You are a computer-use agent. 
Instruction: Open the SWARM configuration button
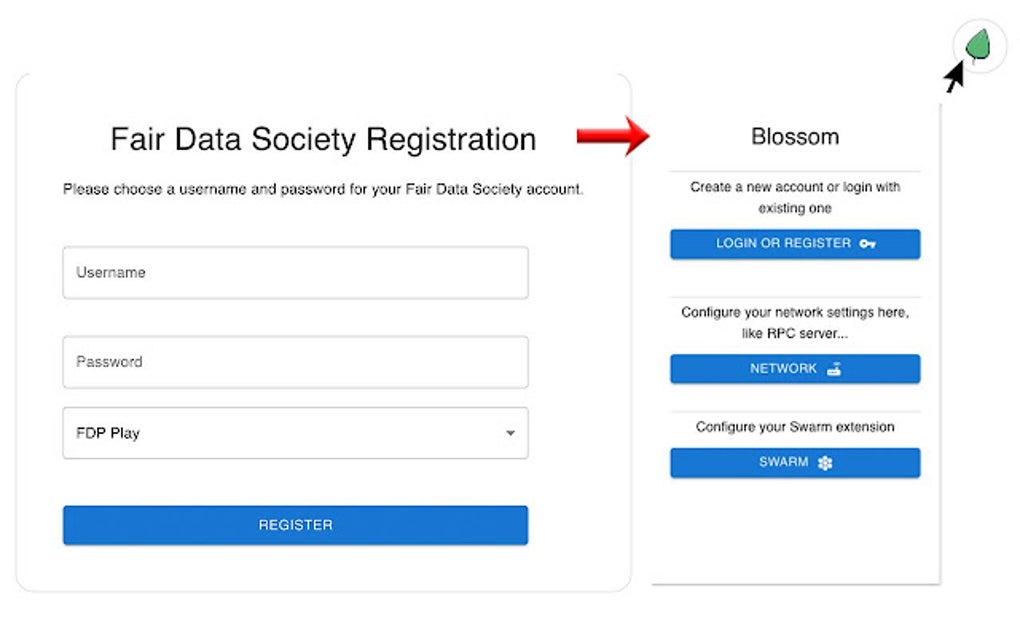tap(795, 462)
